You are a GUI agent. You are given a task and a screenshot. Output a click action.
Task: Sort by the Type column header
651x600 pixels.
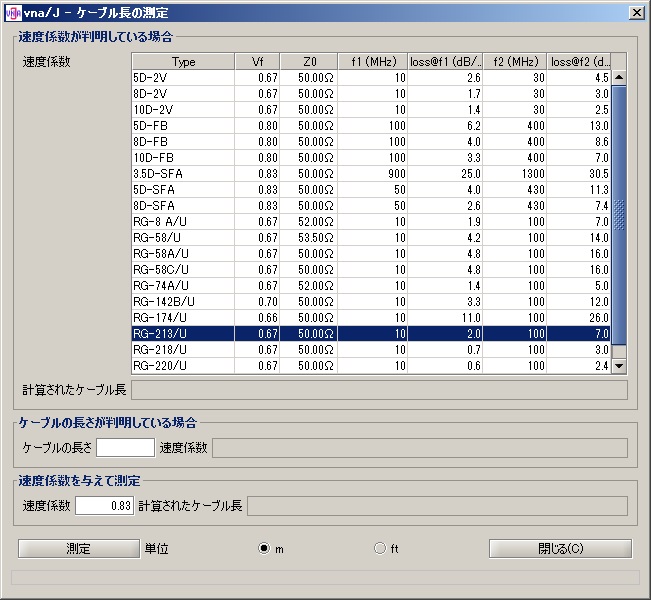183,62
